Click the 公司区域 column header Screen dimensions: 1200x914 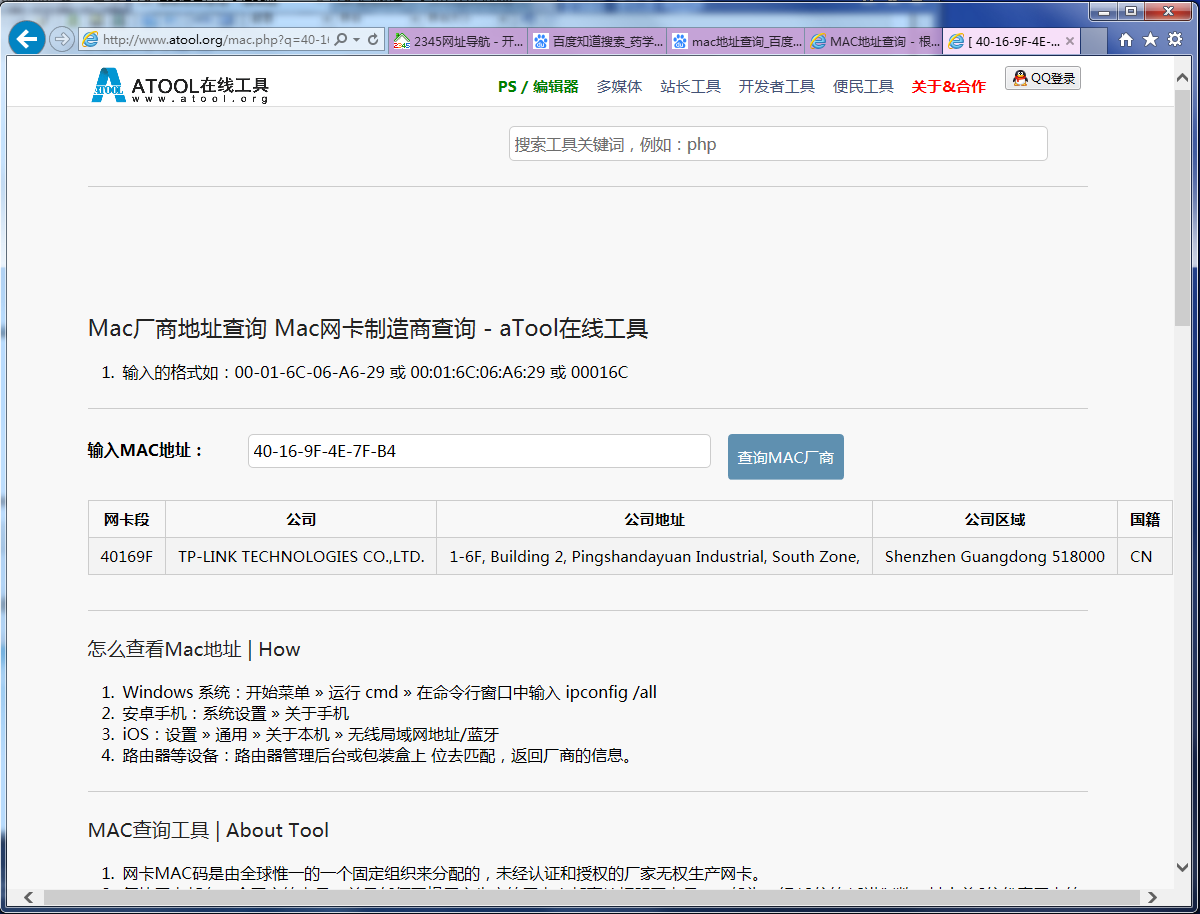(995, 519)
